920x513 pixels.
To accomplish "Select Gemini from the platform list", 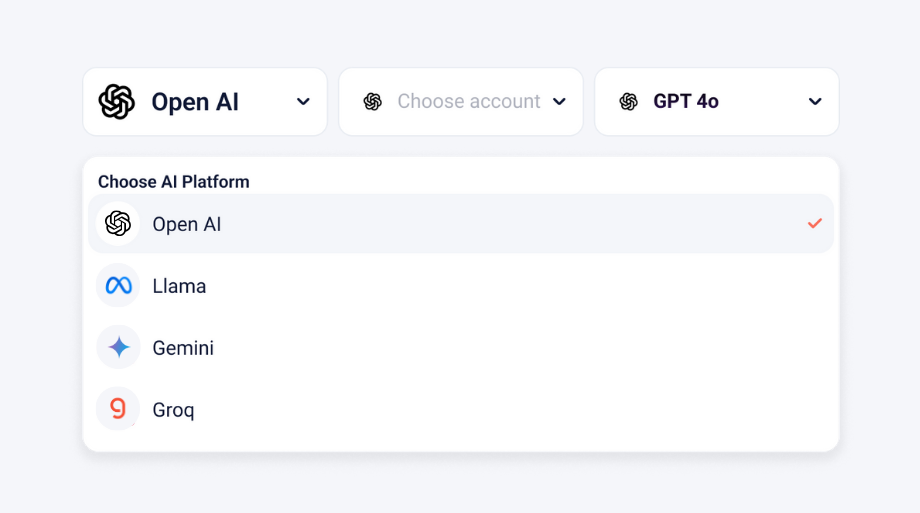I will pyautogui.click(x=461, y=347).
